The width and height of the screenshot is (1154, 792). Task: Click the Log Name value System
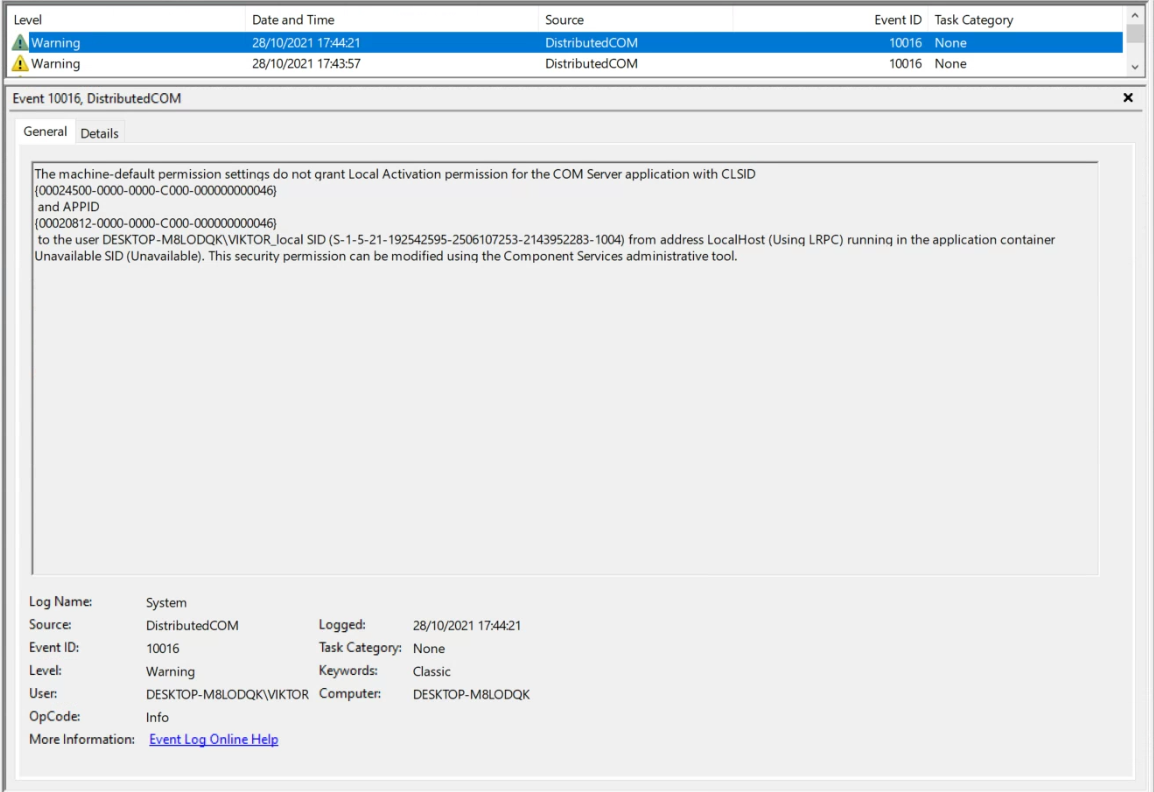[x=166, y=603]
